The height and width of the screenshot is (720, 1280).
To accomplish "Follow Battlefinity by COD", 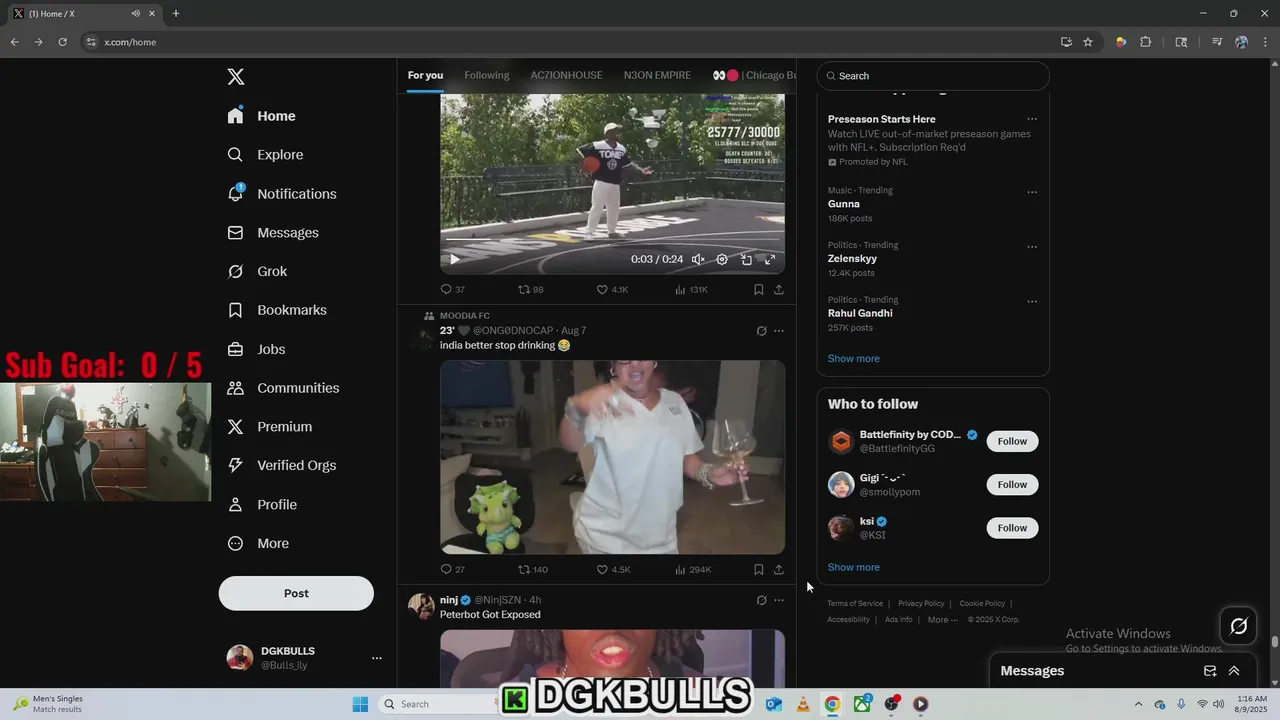I will (1012, 441).
